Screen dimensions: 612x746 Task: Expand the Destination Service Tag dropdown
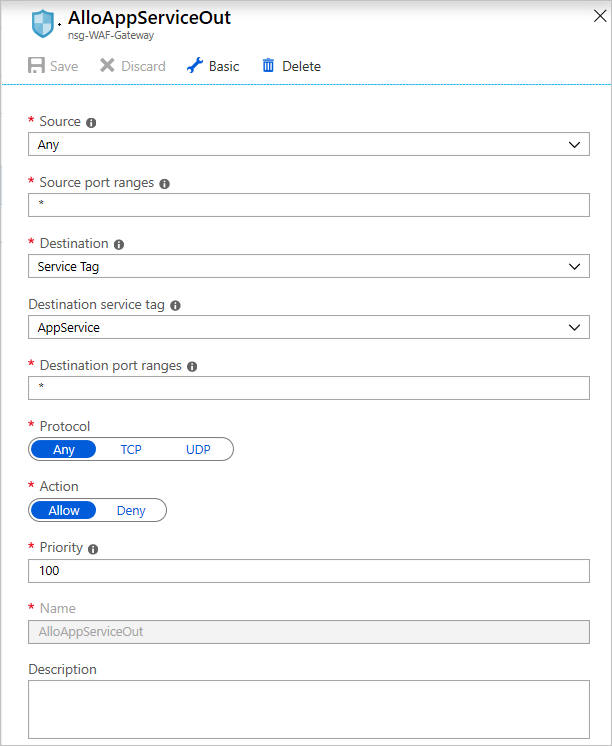pyautogui.click(x=308, y=267)
